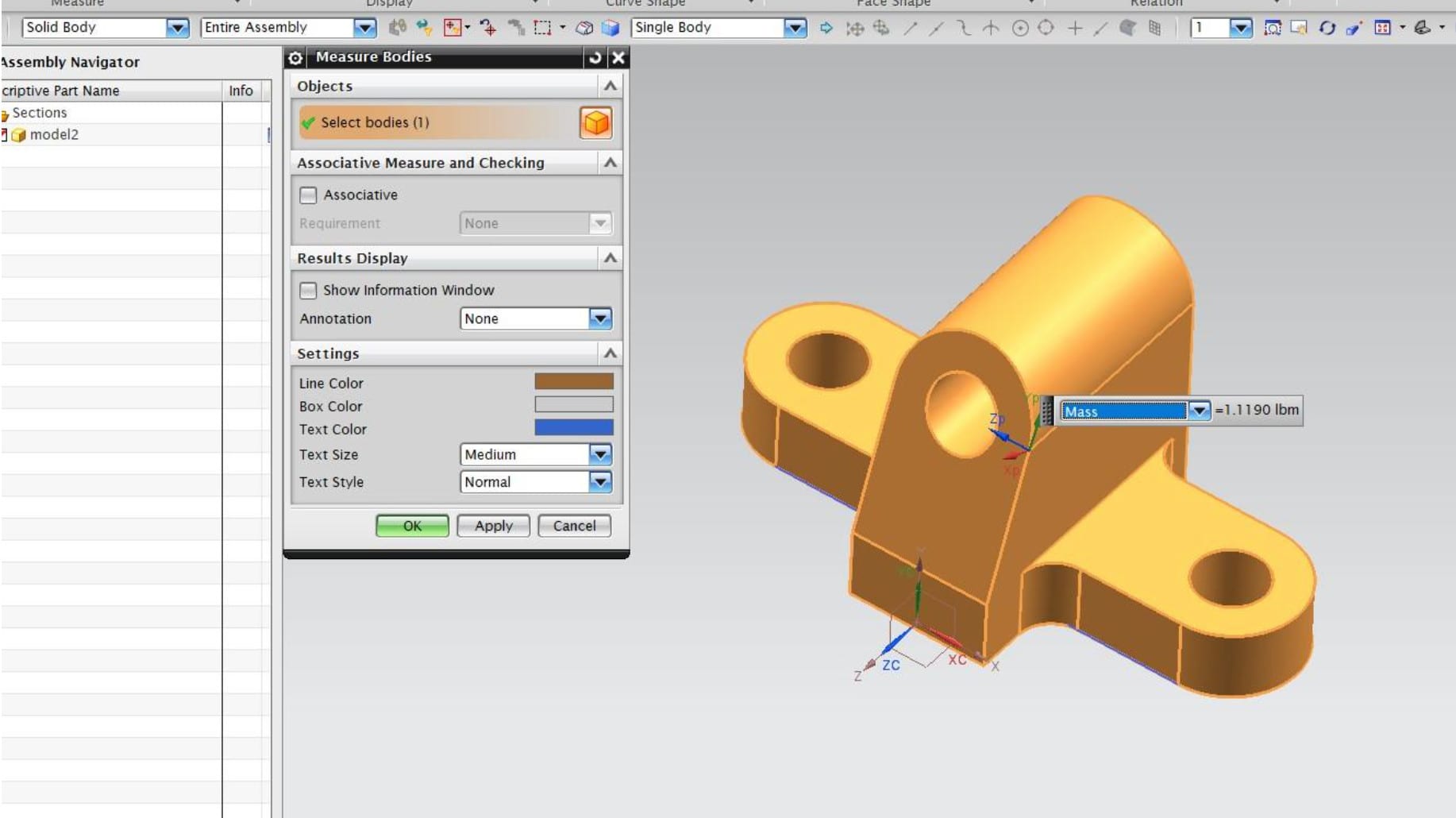Open the Text Size dropdown
1456x818 pixels.
click(601, 454)
